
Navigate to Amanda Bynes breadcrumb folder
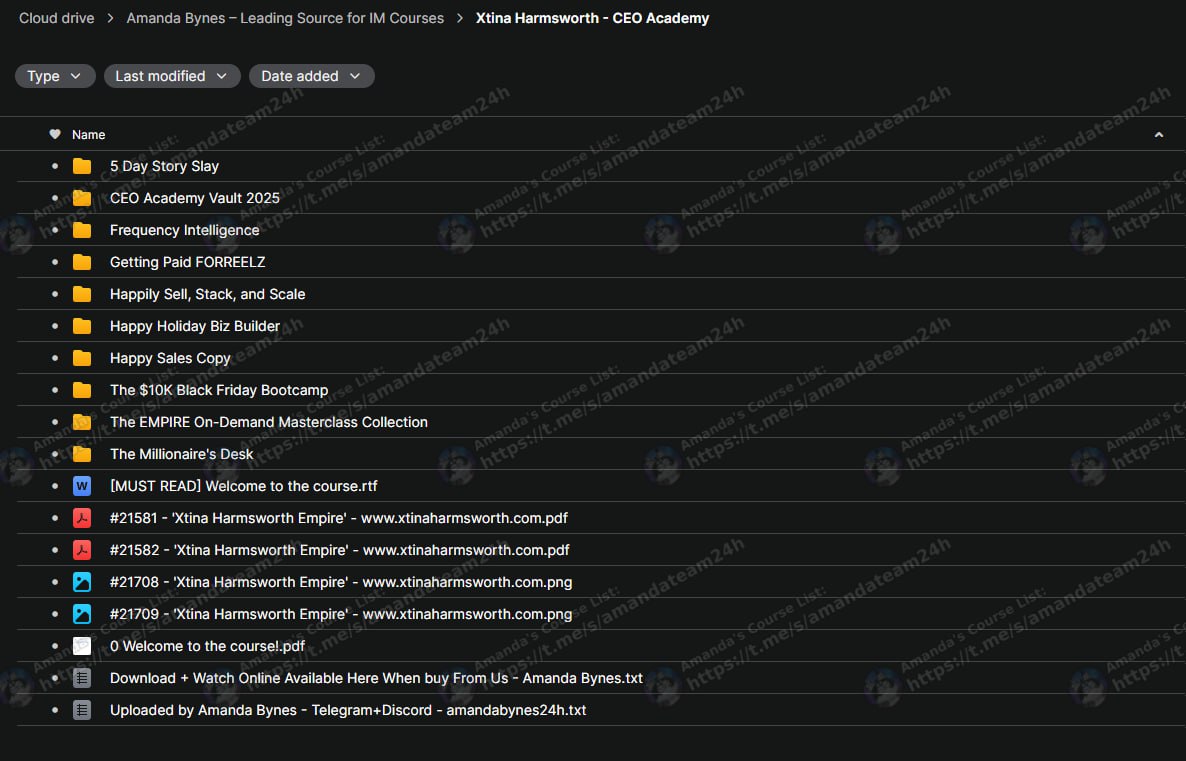pyautogui.click(x=285, y=18)
